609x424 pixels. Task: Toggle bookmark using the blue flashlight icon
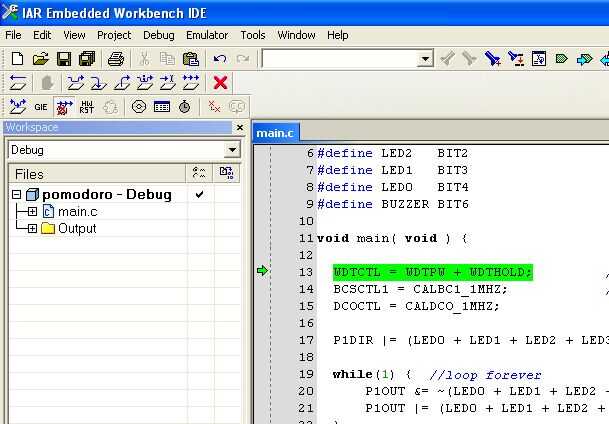[x=492, y=59]
